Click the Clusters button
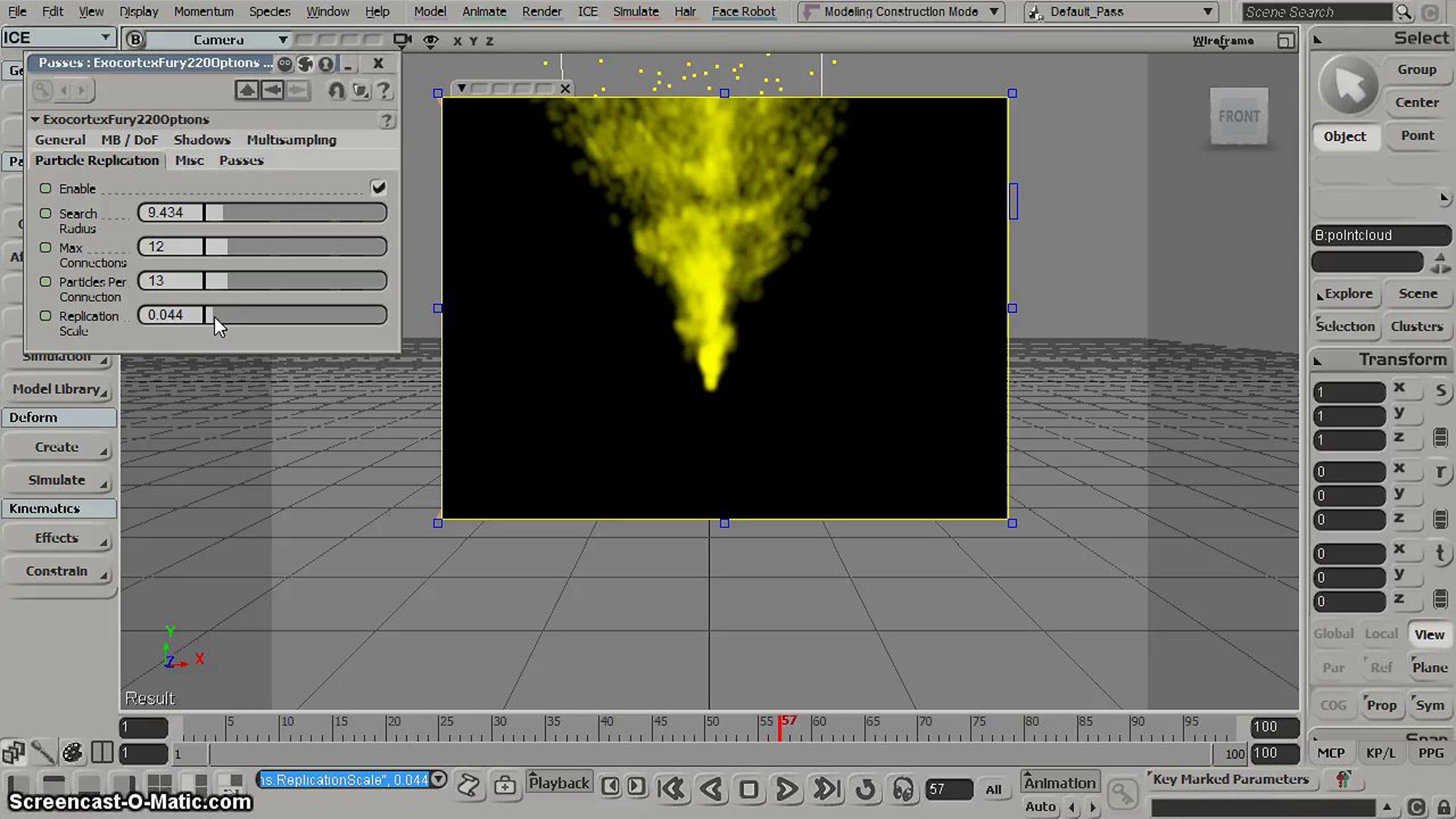The height and width of the screenshot is (819, 1456). (x=1417, y=326)
